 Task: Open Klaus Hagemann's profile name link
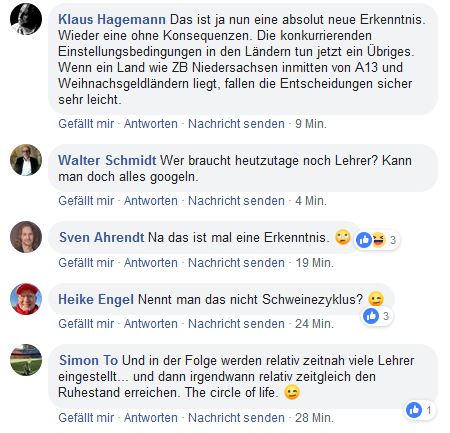click(x=112, y=19)
